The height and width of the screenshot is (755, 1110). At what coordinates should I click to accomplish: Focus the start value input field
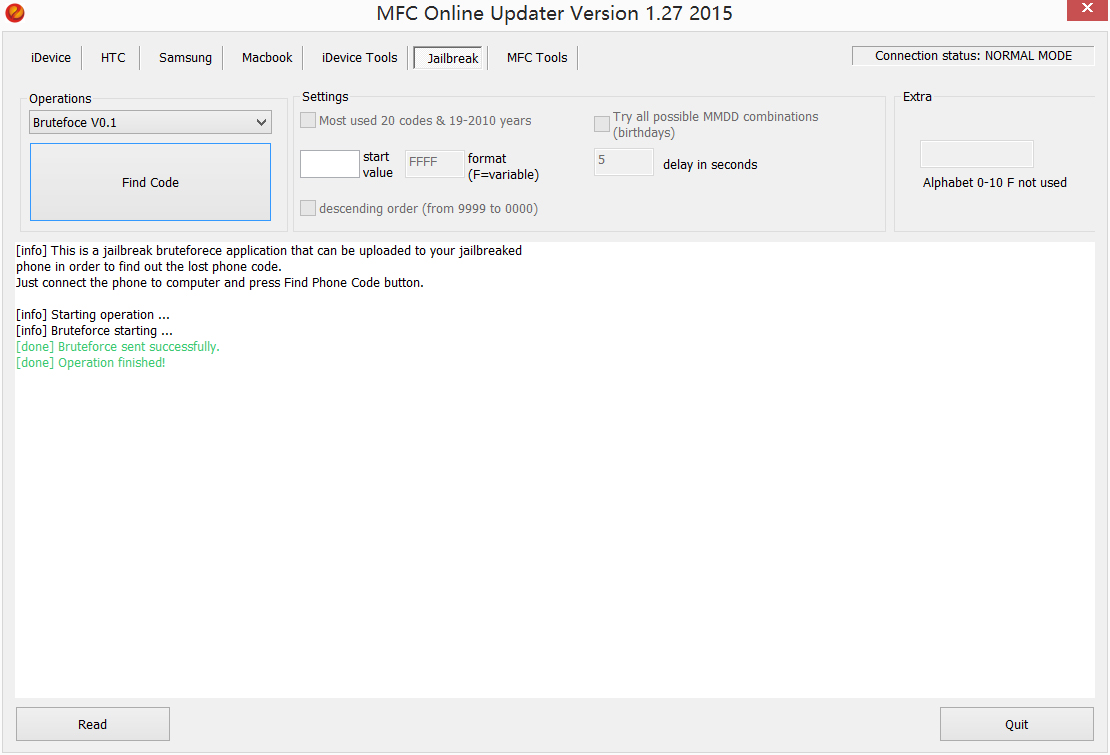point(329,164)
